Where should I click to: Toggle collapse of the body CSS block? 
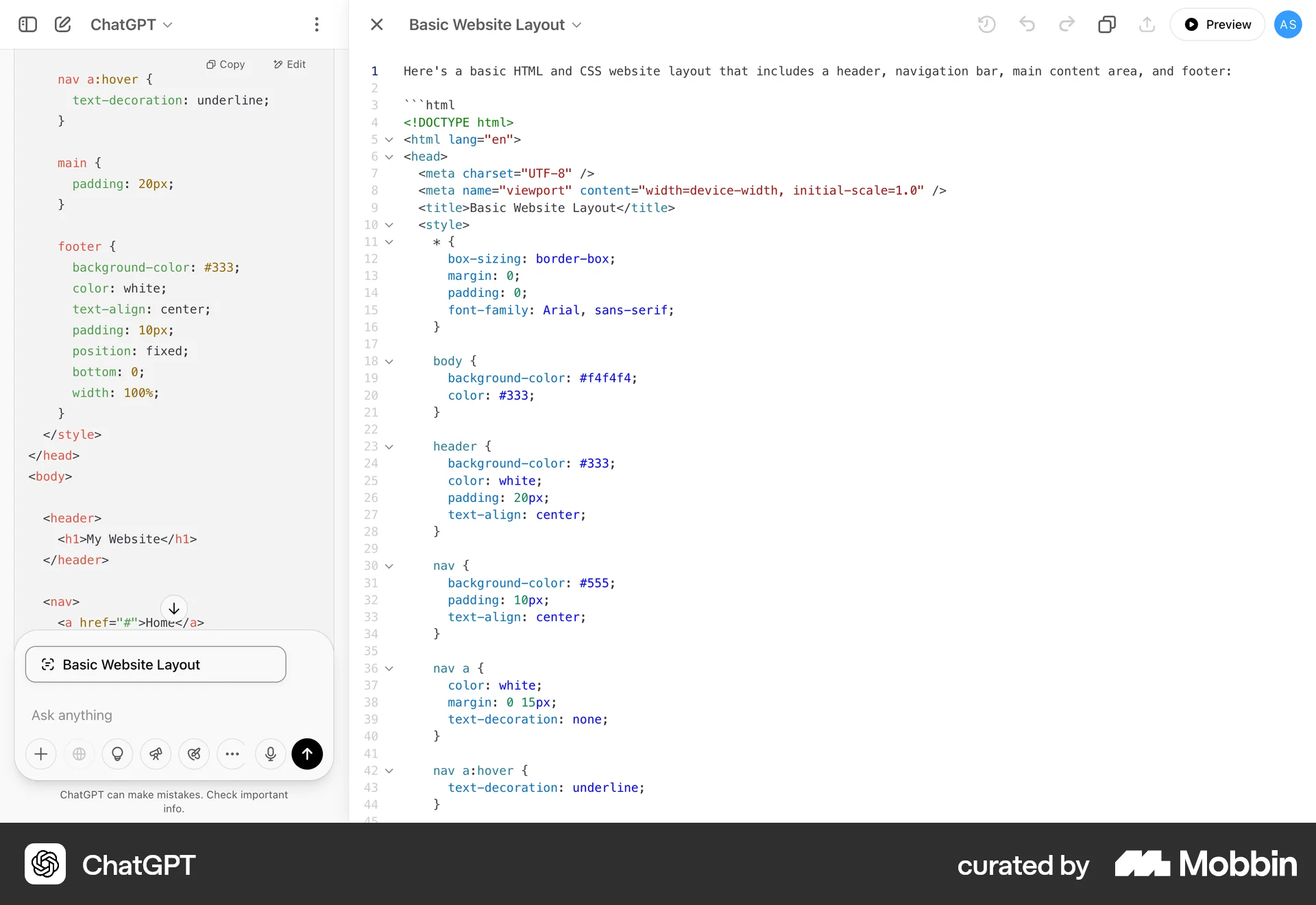pos(389,362)
